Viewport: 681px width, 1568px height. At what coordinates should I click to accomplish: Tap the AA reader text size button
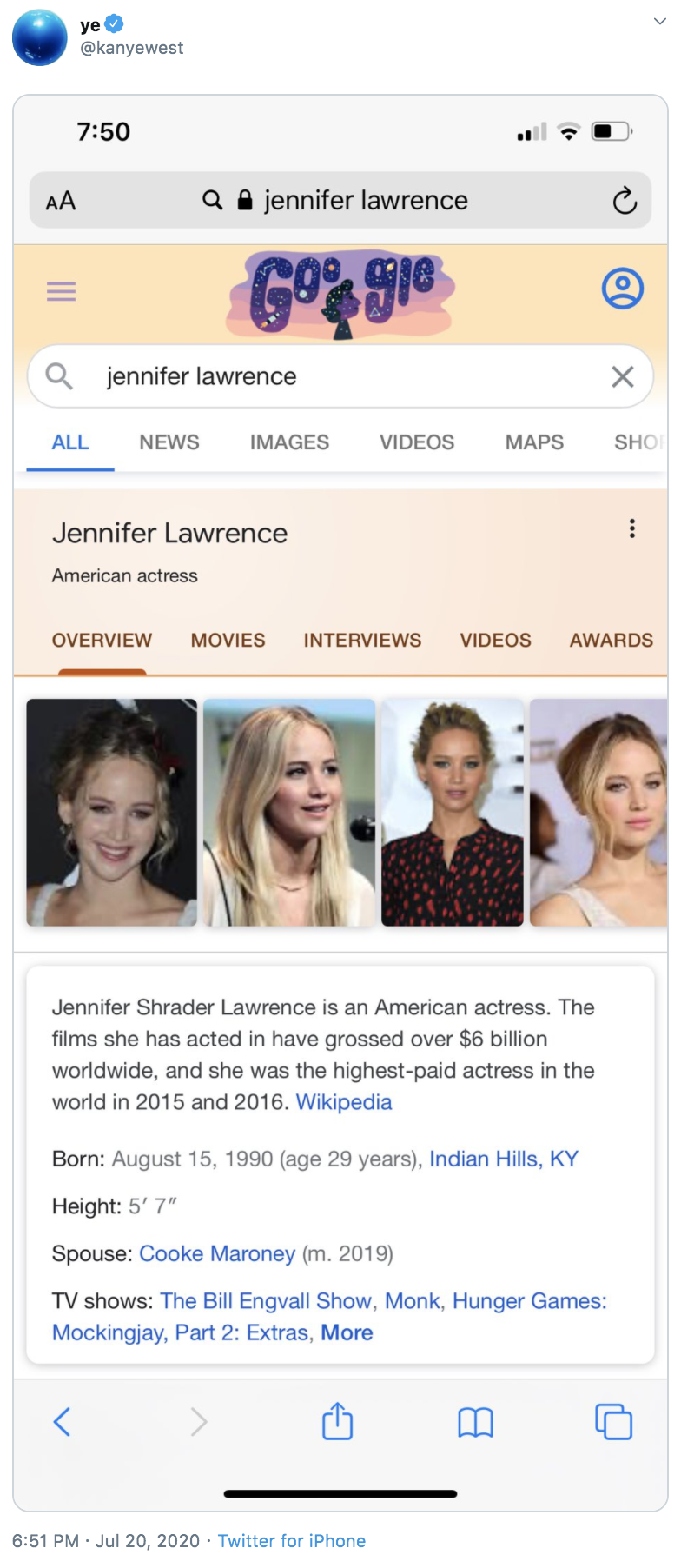pyautogui.click(x=61, y=201)
